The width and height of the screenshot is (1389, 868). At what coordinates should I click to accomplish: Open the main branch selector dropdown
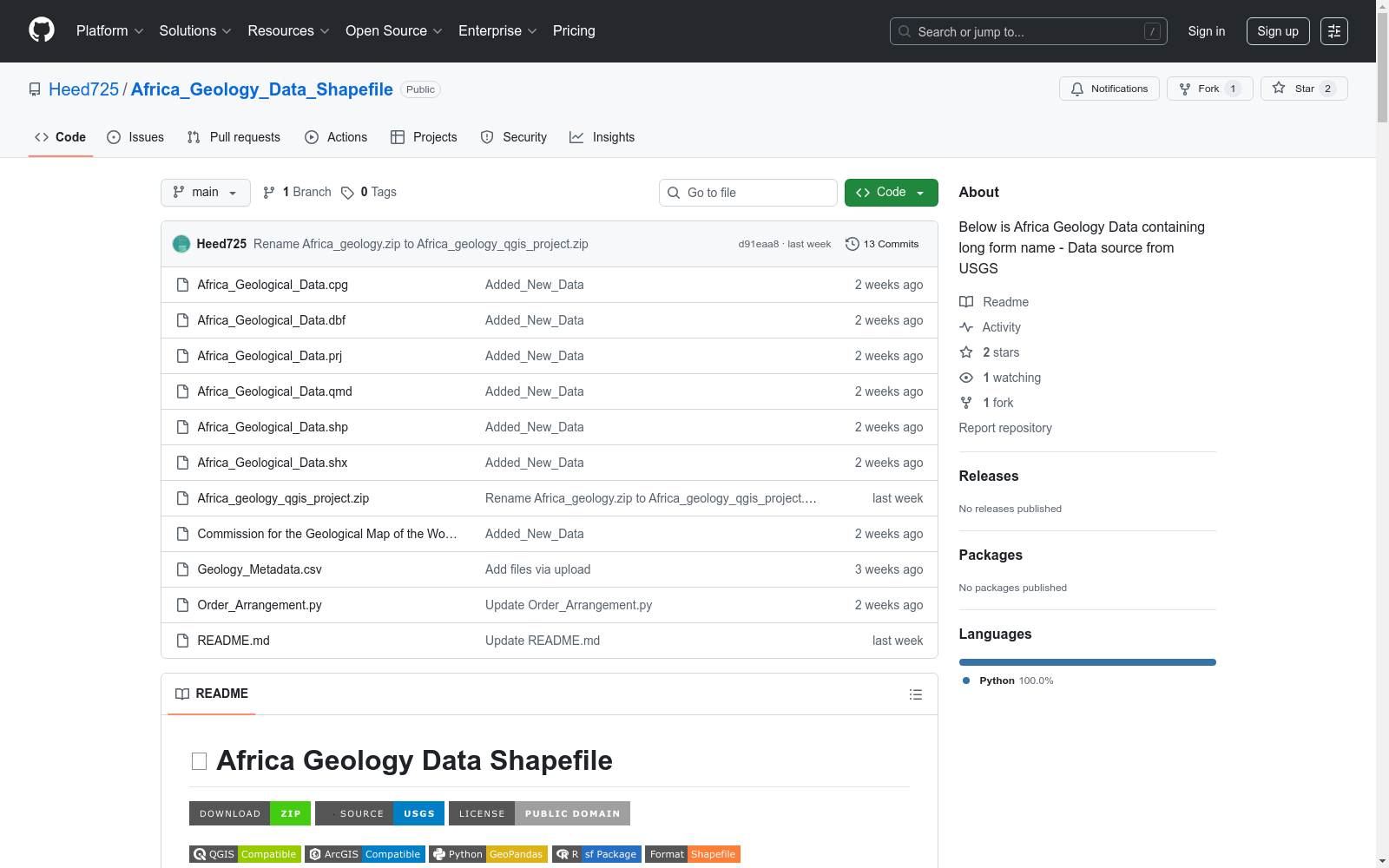[x=206, y=193]
